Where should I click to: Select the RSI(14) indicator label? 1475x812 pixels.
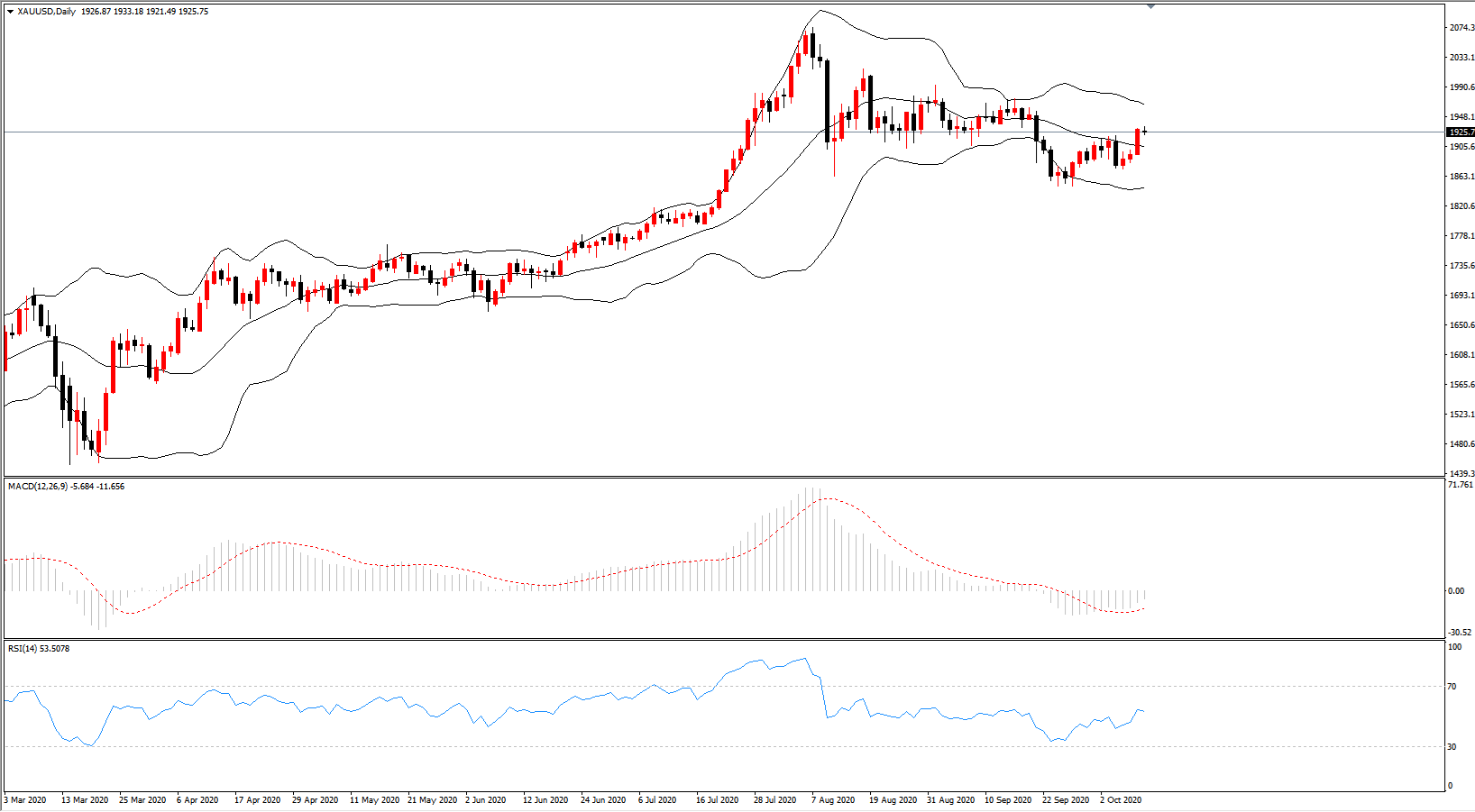click(23, 649)
